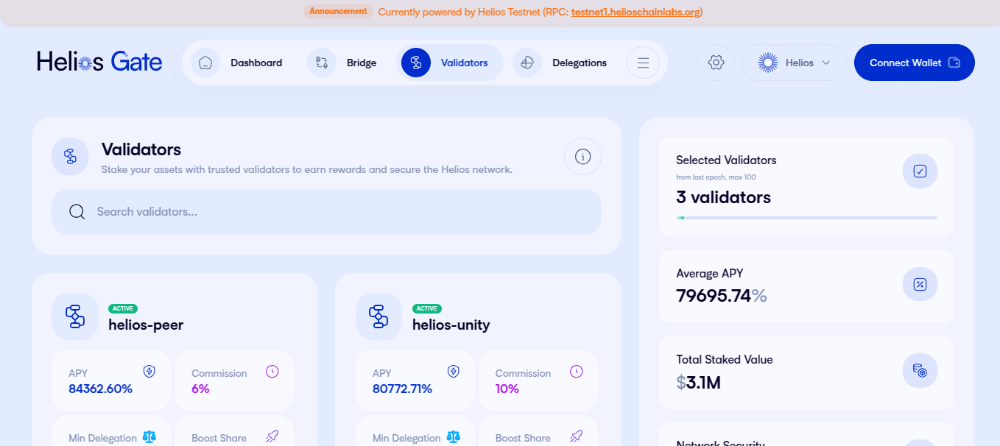1000x446 pixels.
Task: Click the Total Staked Value coins icon
Action: coord(920,371)
